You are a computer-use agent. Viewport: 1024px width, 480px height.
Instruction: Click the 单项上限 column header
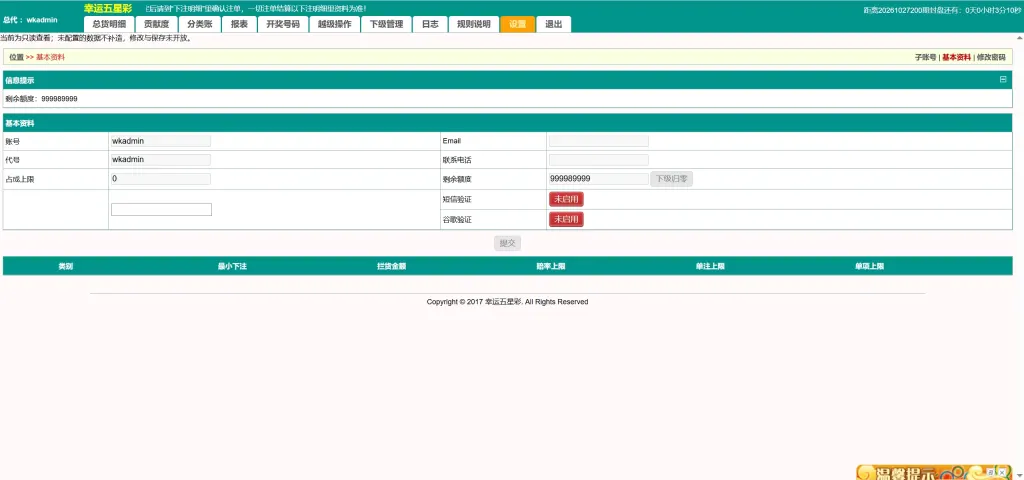tap(869, 266)
